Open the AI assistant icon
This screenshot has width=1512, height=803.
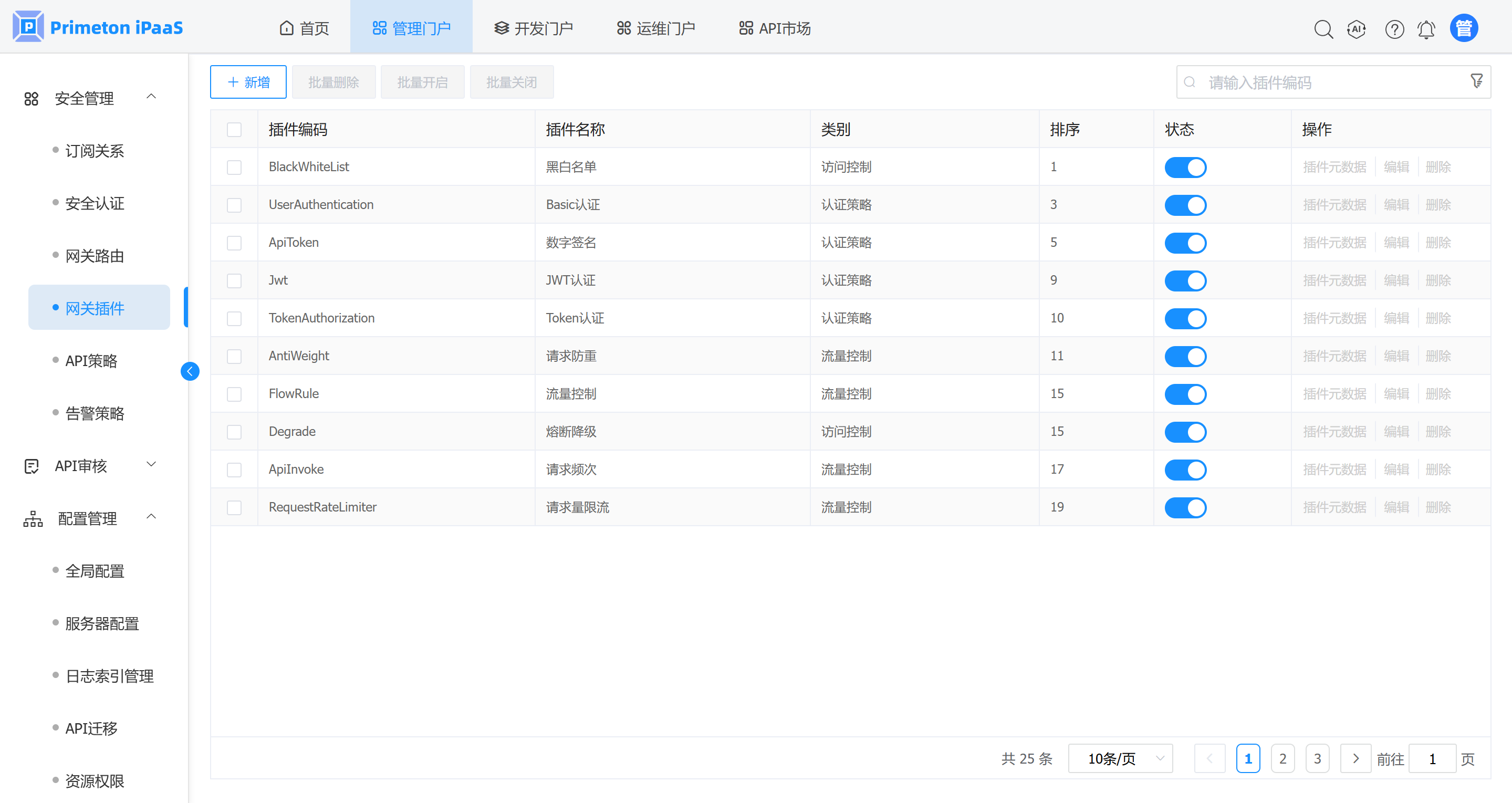(x=1357, y=29)
